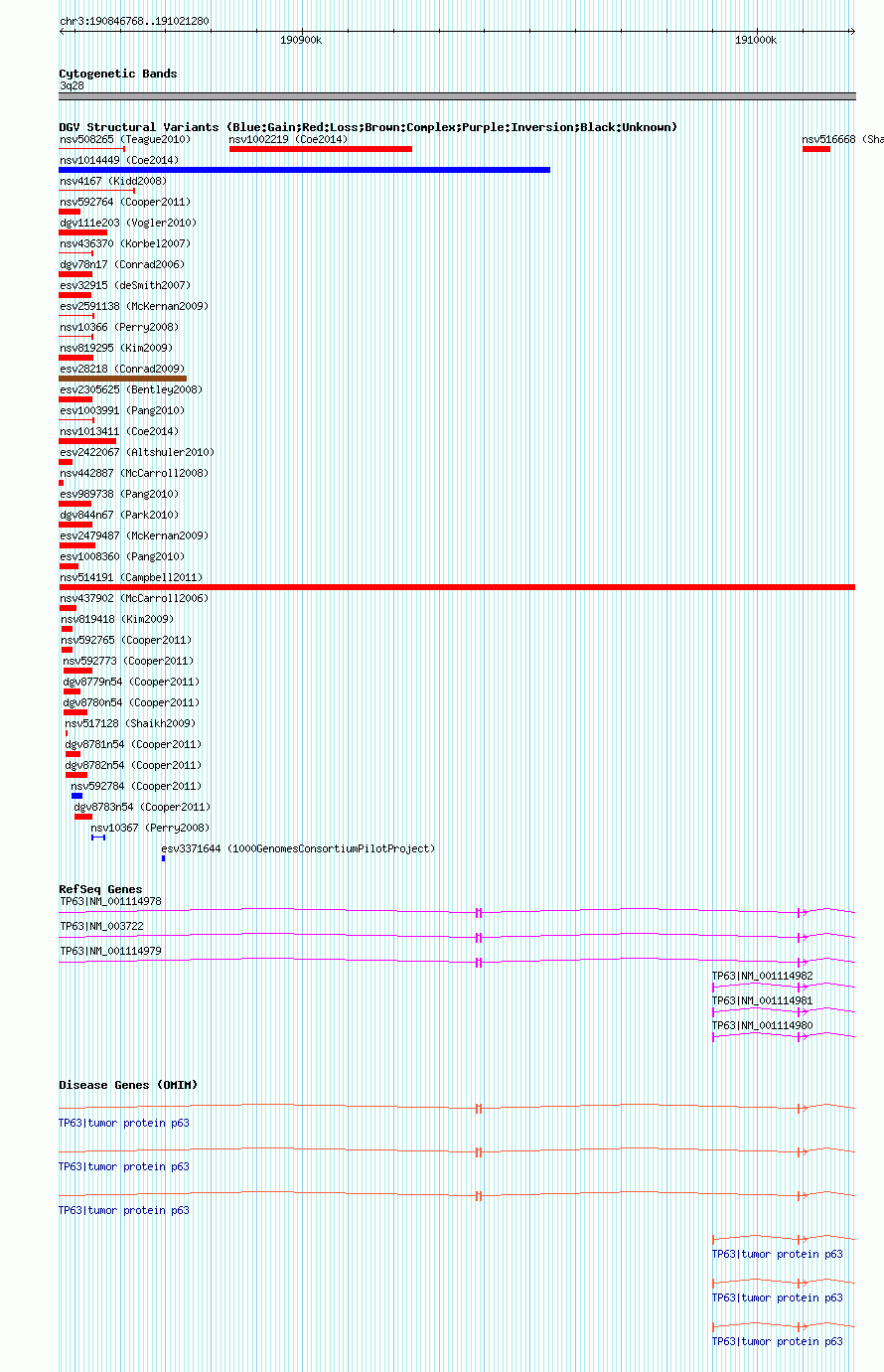Click the brown complex bar of esv28218
Viewport: 884px width, 1372px height.
(x=123, y=379)
